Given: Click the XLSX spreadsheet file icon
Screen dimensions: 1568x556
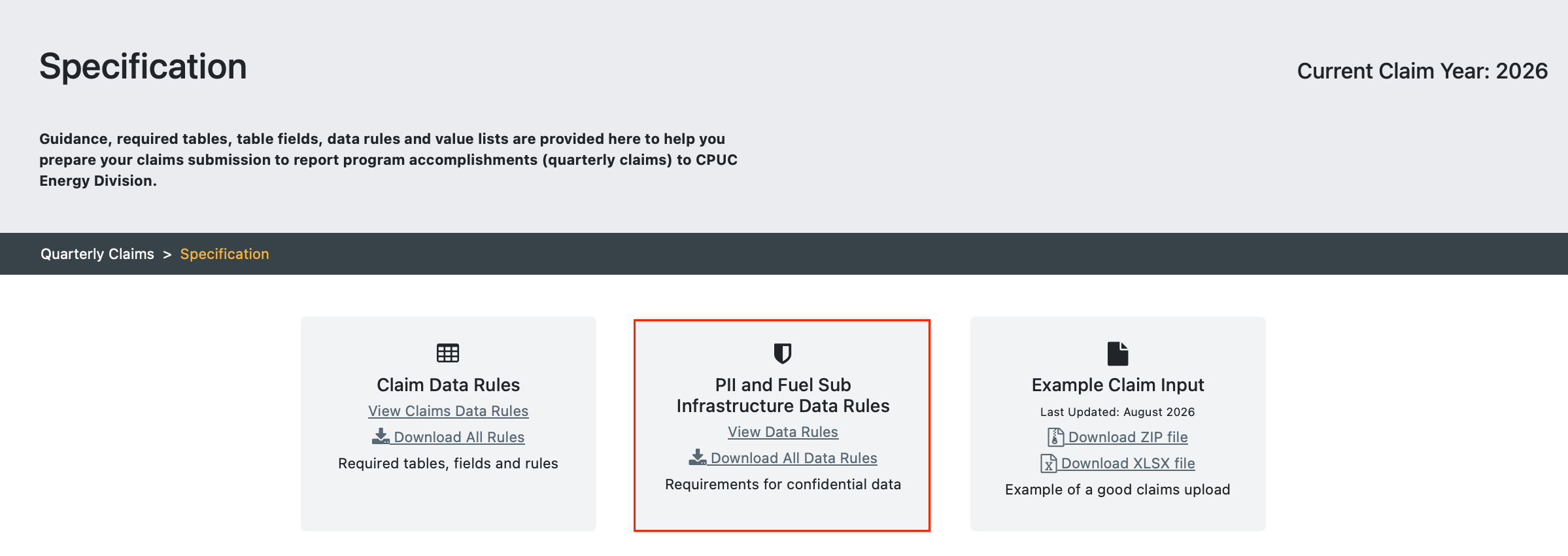Looking at the screenshot, I should pyautogui.click(x=1048, y=463).
